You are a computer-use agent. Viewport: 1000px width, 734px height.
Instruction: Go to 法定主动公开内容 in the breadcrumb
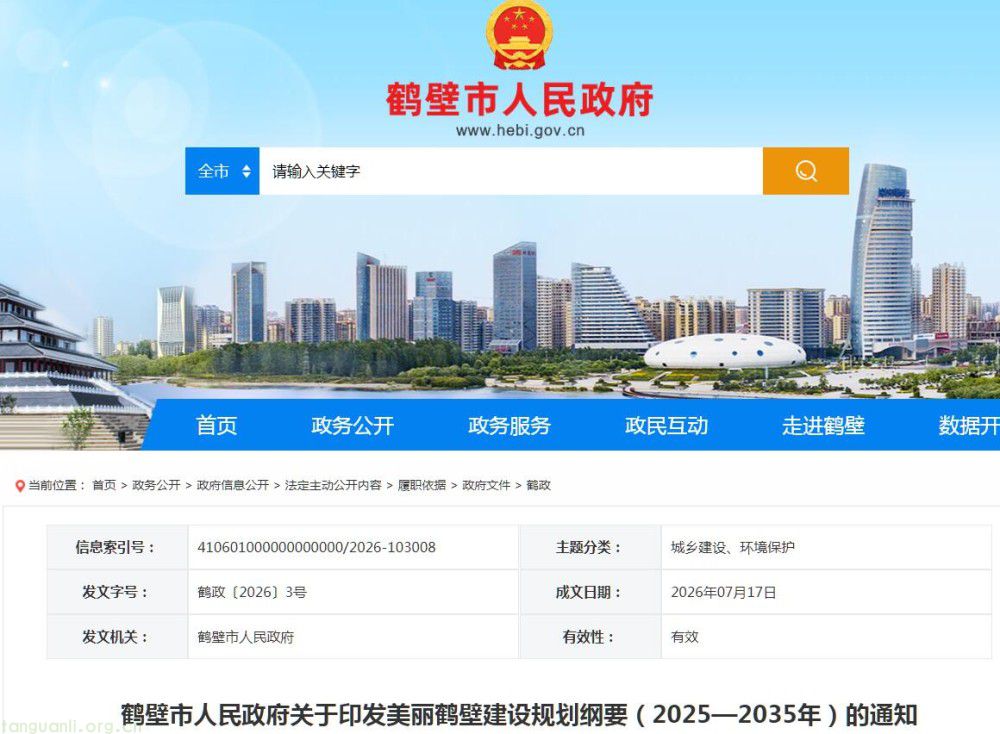click(x=333, y=485)
